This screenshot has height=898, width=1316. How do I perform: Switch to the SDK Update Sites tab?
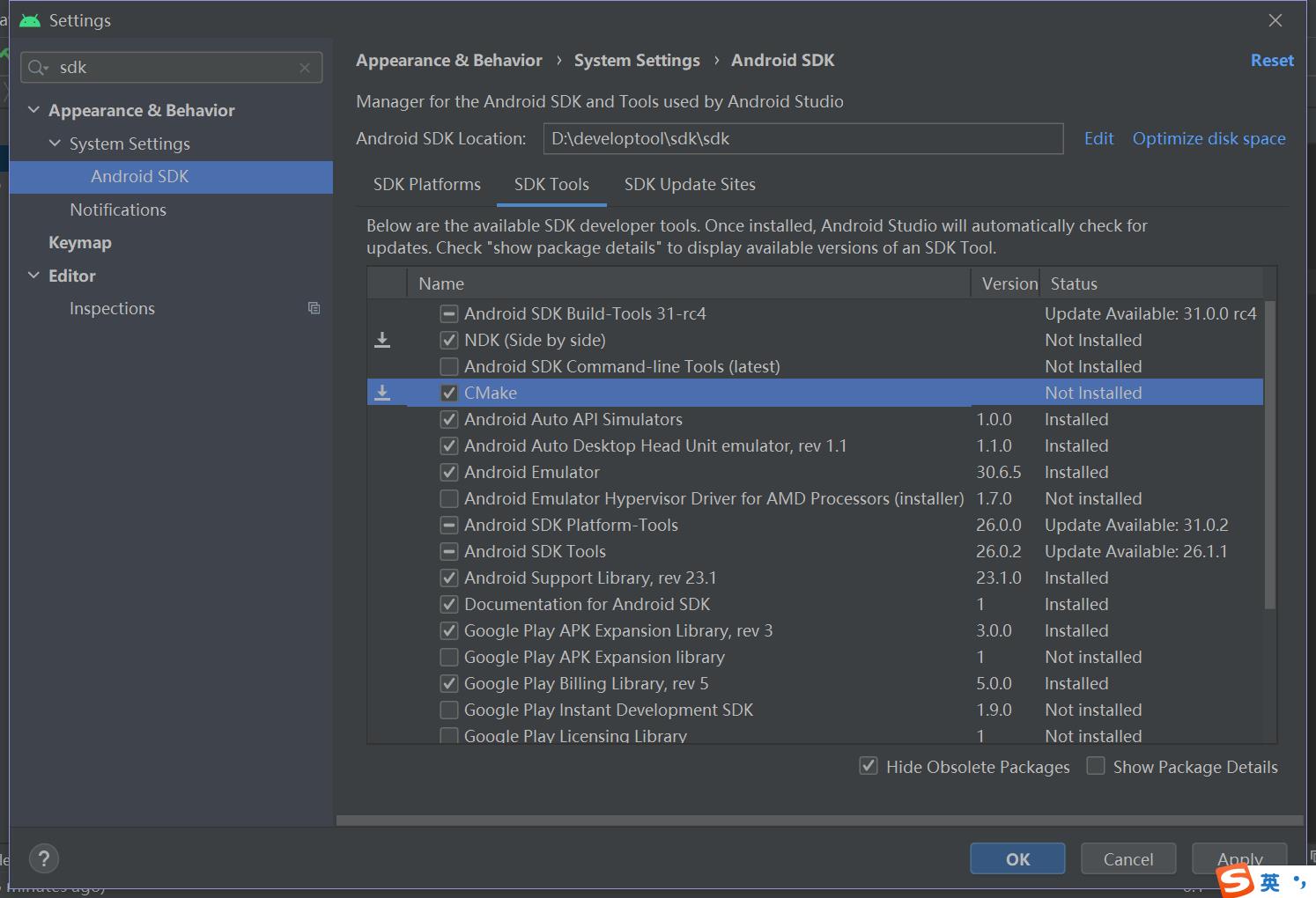click(690, 184)
